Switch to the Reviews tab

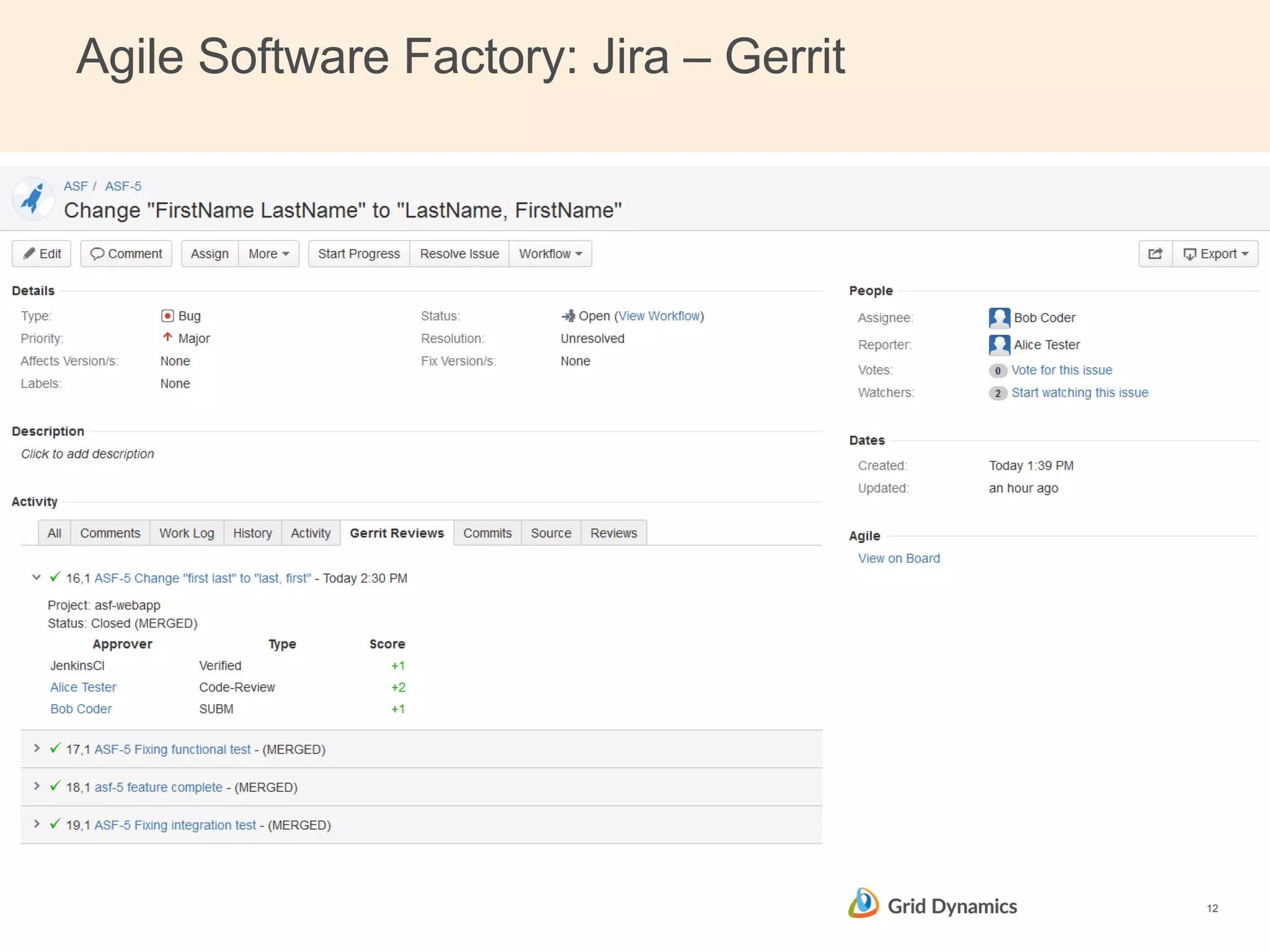[613, 533]
